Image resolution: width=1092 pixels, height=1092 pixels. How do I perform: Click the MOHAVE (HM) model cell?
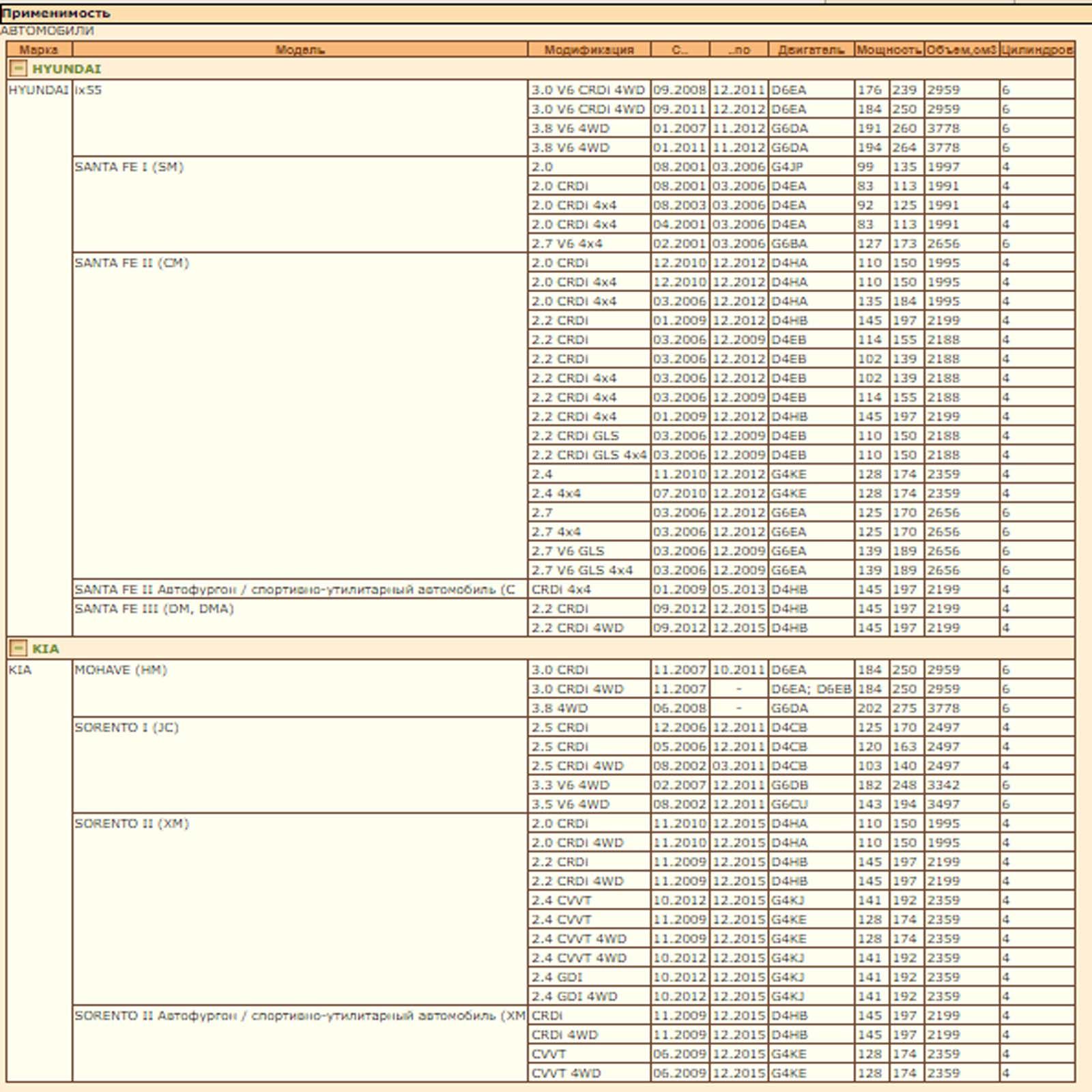point(121,670)
